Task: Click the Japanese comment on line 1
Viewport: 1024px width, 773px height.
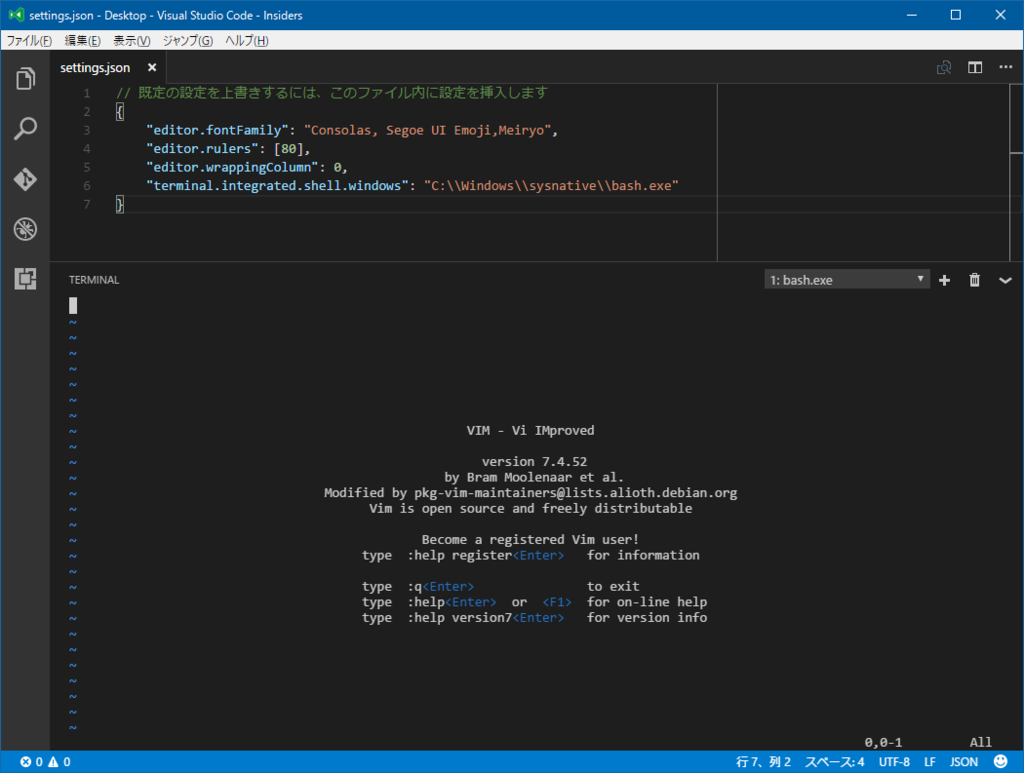Action: pyautogui.click(x=332, y=93)
